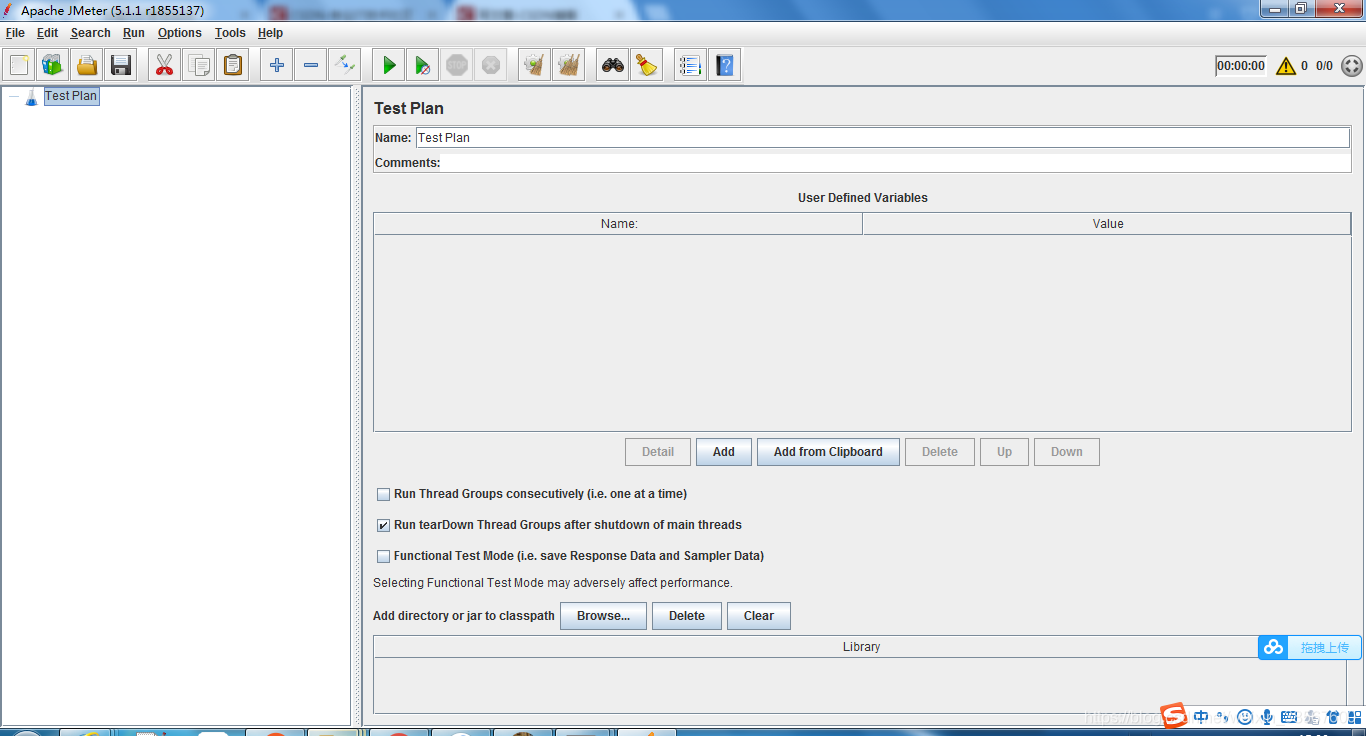Select Test Plan node in tree
Image resolution: width=1366 pixels, height=736 pixels.
click(x=71, y=96)
